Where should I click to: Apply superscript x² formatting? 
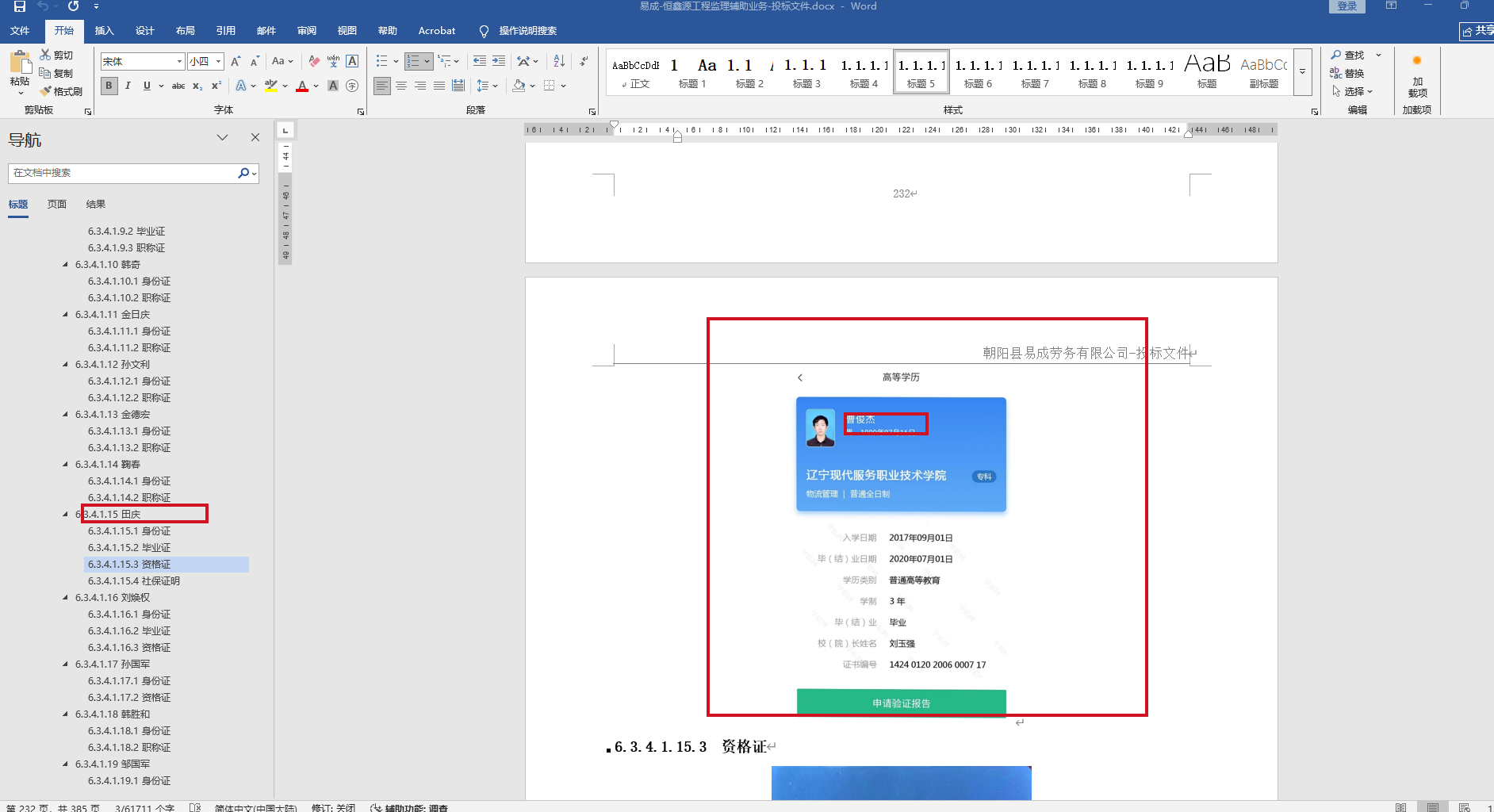tap(216, 86)
